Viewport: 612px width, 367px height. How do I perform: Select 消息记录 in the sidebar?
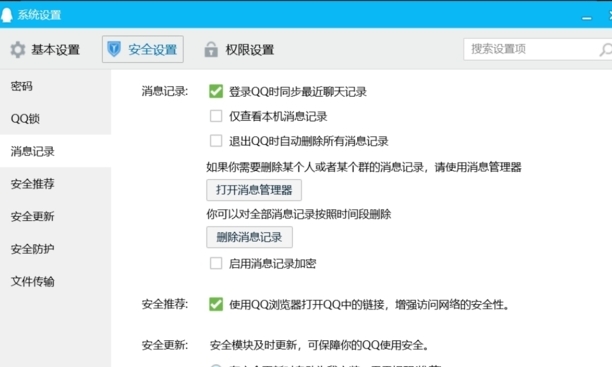55,151
